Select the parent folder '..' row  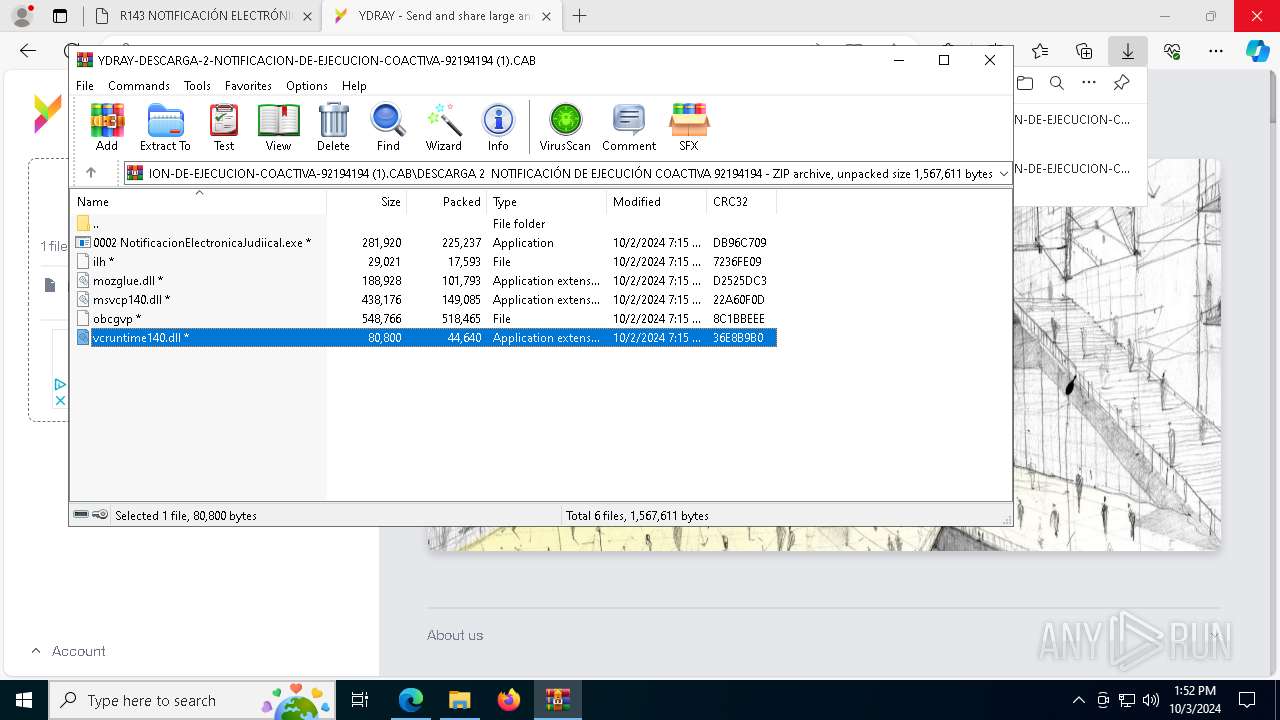coord(424,224)
